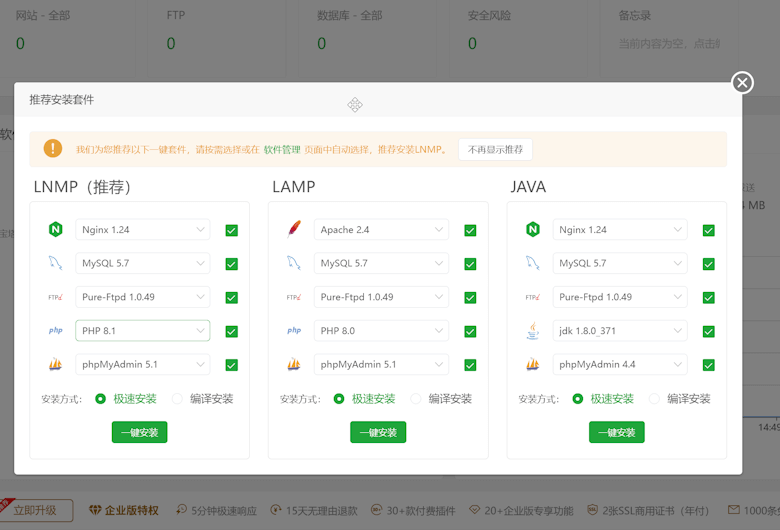Click the Java jdk coffee cup icon
The image size is (780, 530).
click(533, 330)
